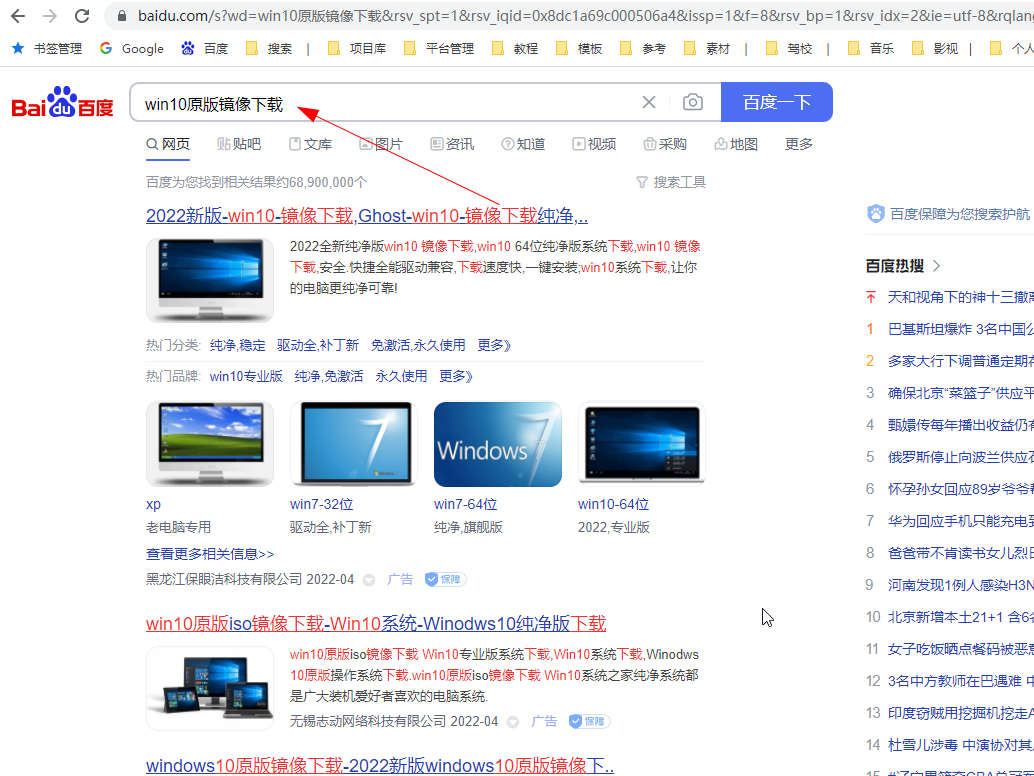
Task: Click win7-64位 text link
Action: [466, 504]
